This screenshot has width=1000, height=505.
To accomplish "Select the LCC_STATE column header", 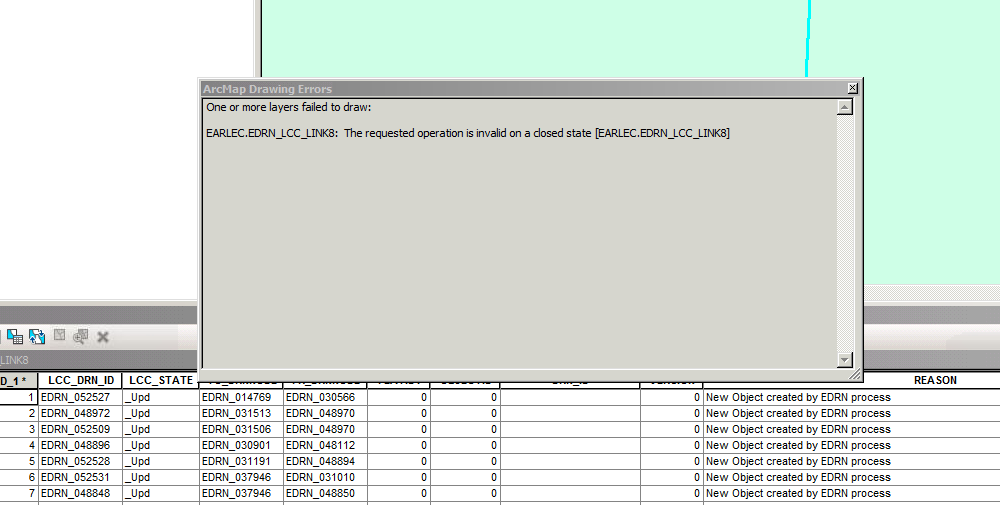I will (x=161, y=381).
